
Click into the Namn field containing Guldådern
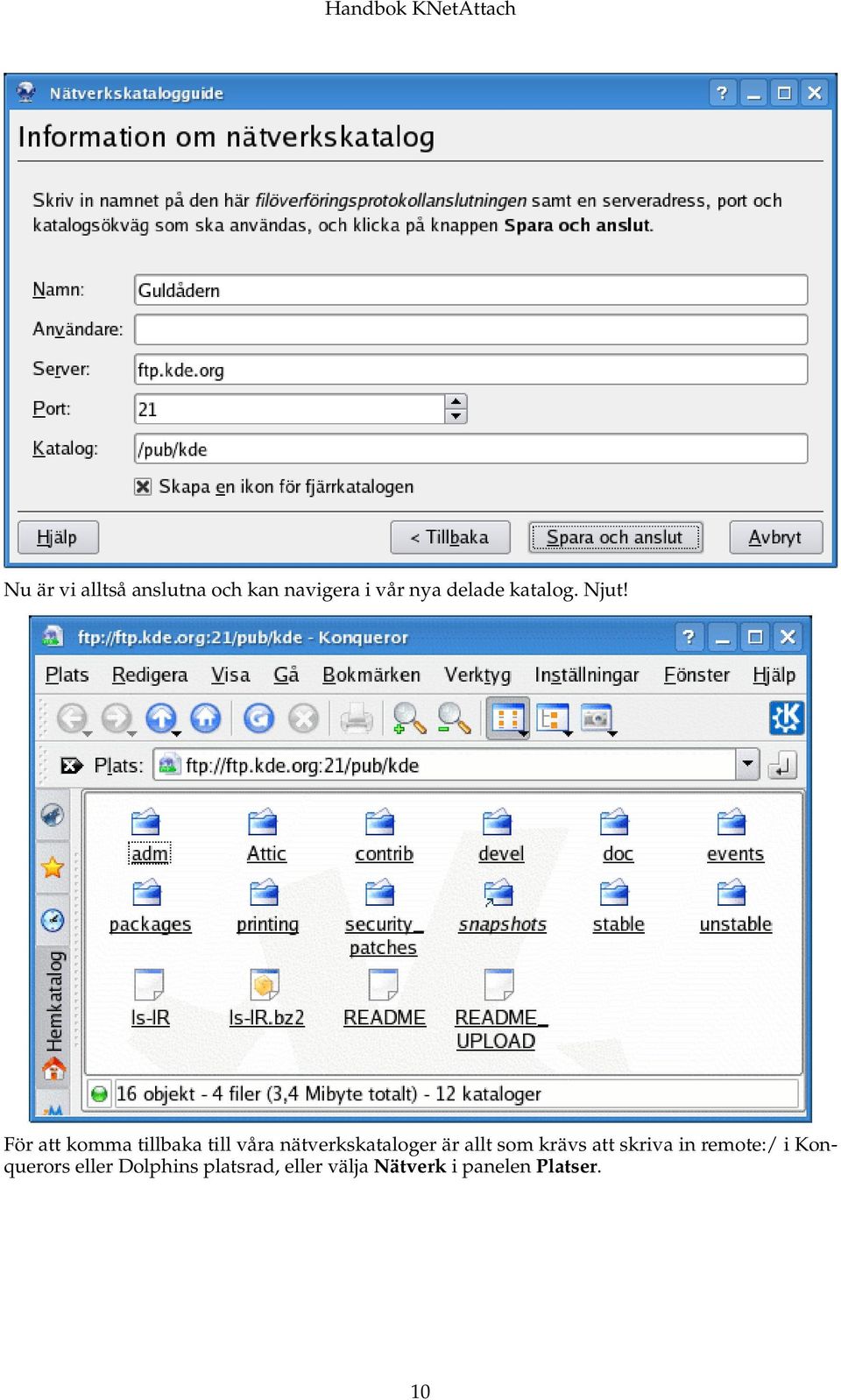pos(471,290)
